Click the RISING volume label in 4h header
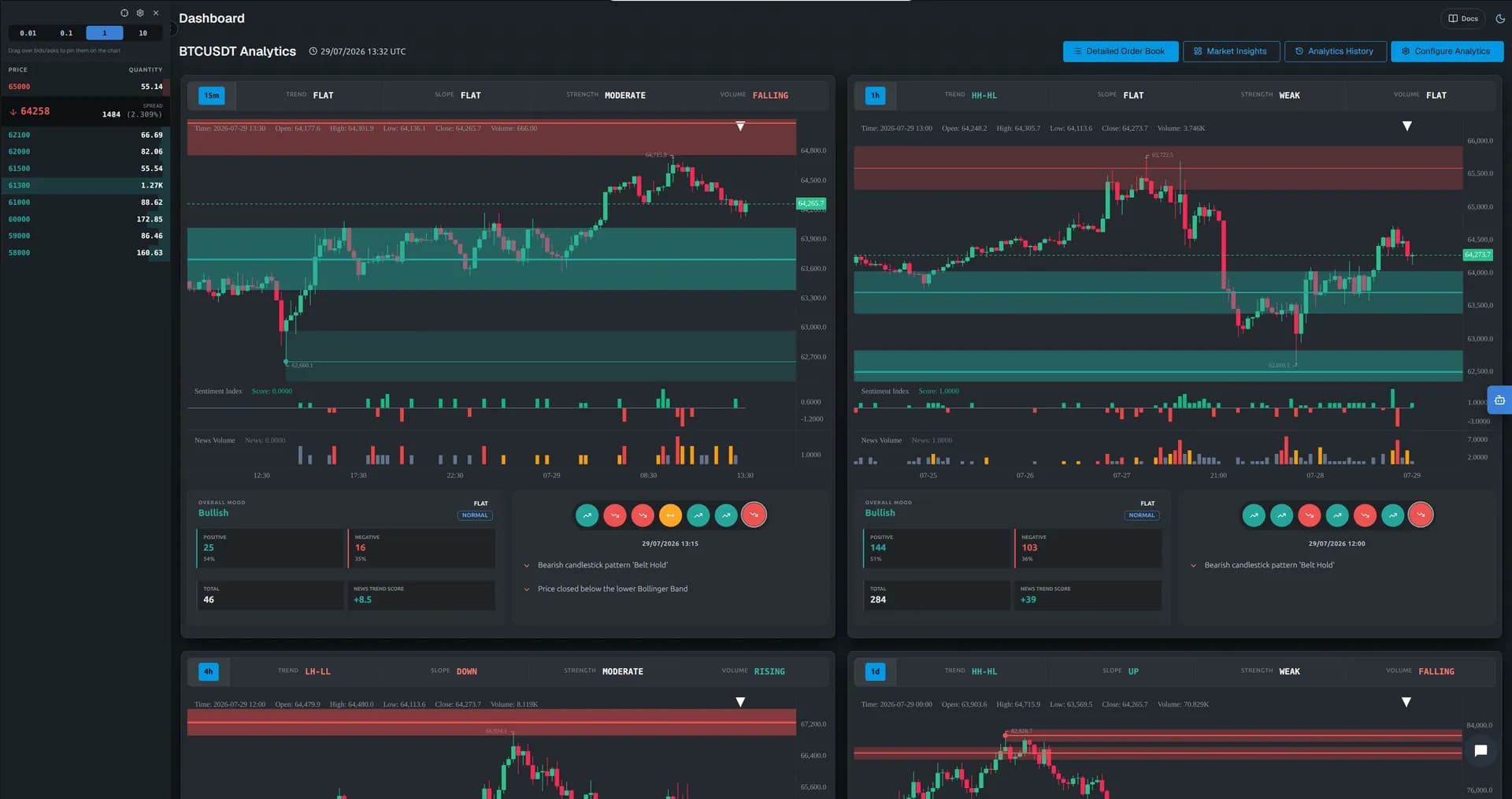Viewport: 1512px width, 799px height. click(769, 671)
